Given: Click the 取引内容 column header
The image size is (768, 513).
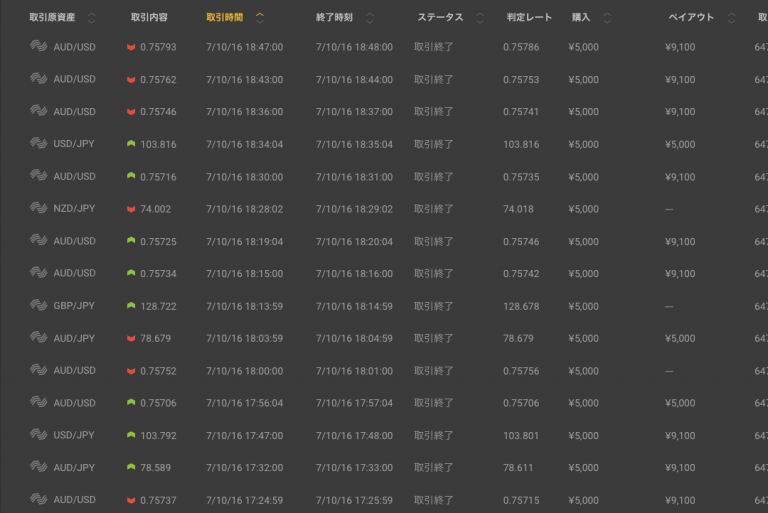Looking at the screenshot, I should click(x=149, y=18).
